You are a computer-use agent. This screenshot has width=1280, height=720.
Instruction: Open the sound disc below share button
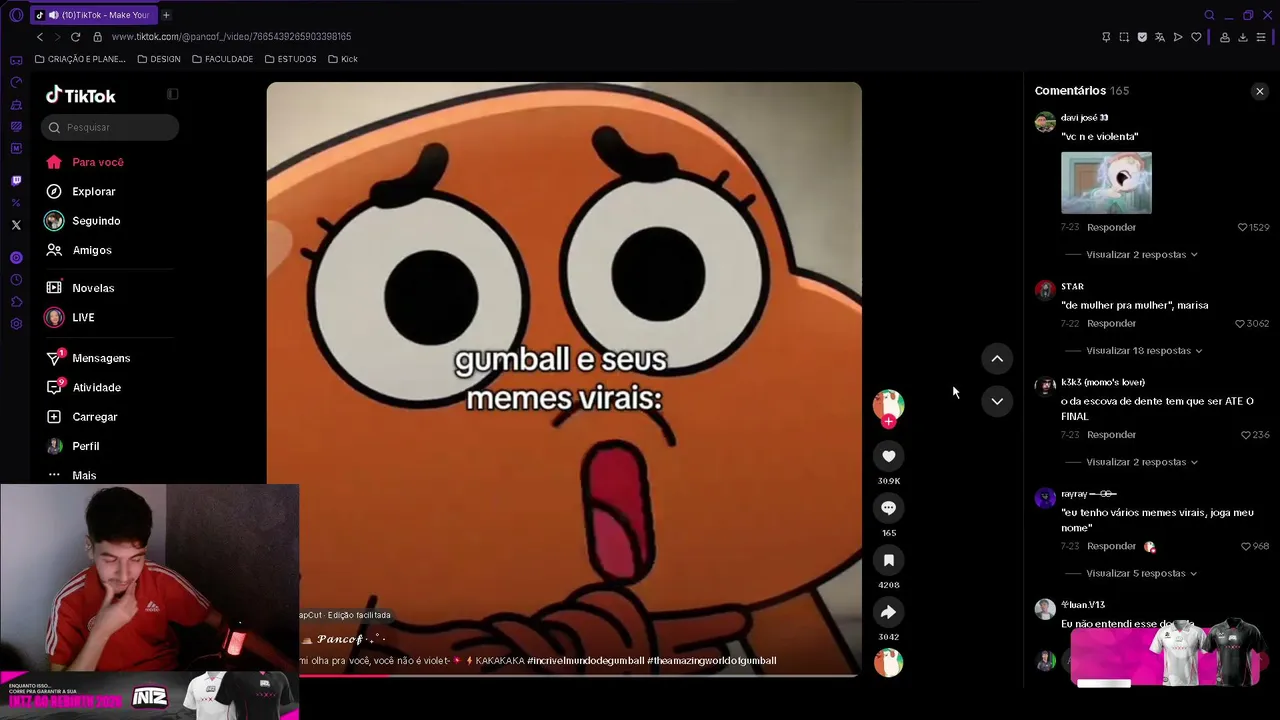[x=888, y=662]
